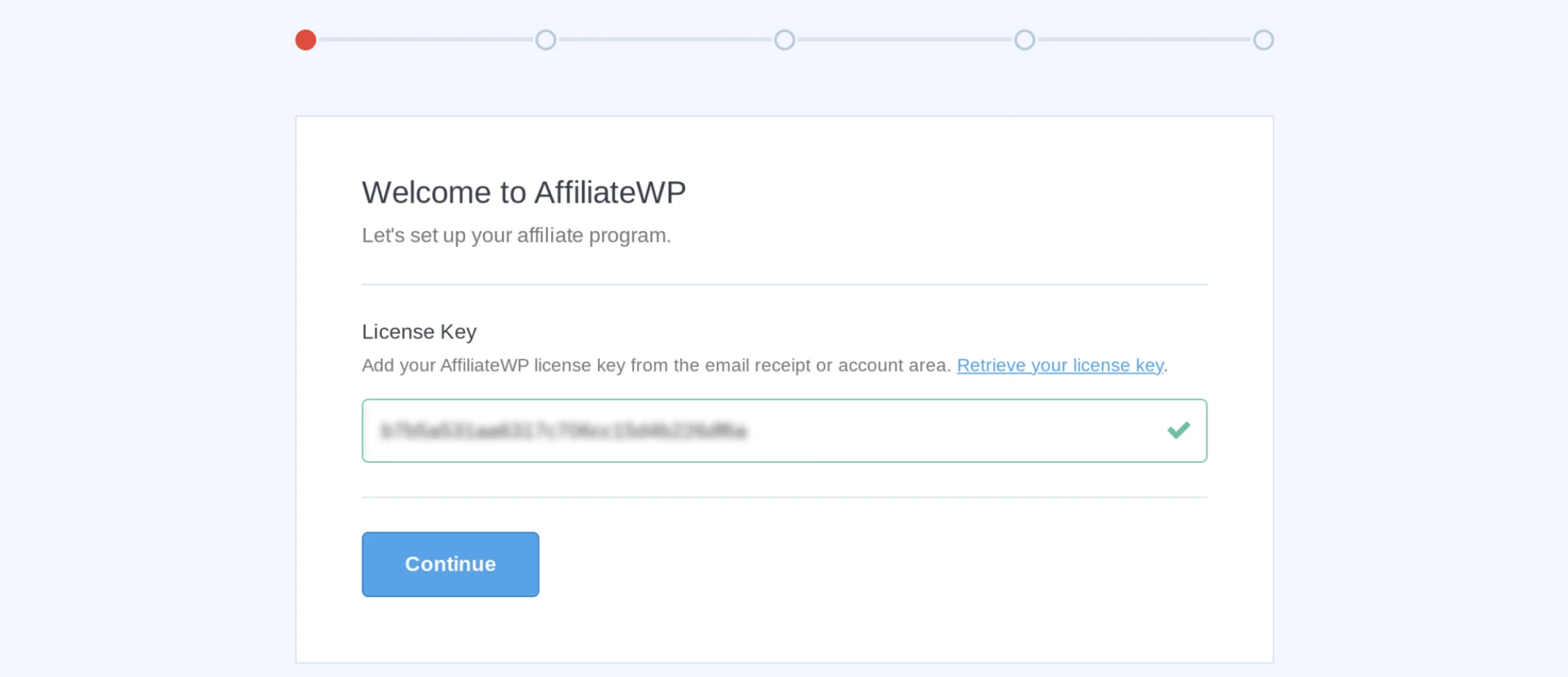
Task: Select the third step circle in progress bar
Action: 785,40
